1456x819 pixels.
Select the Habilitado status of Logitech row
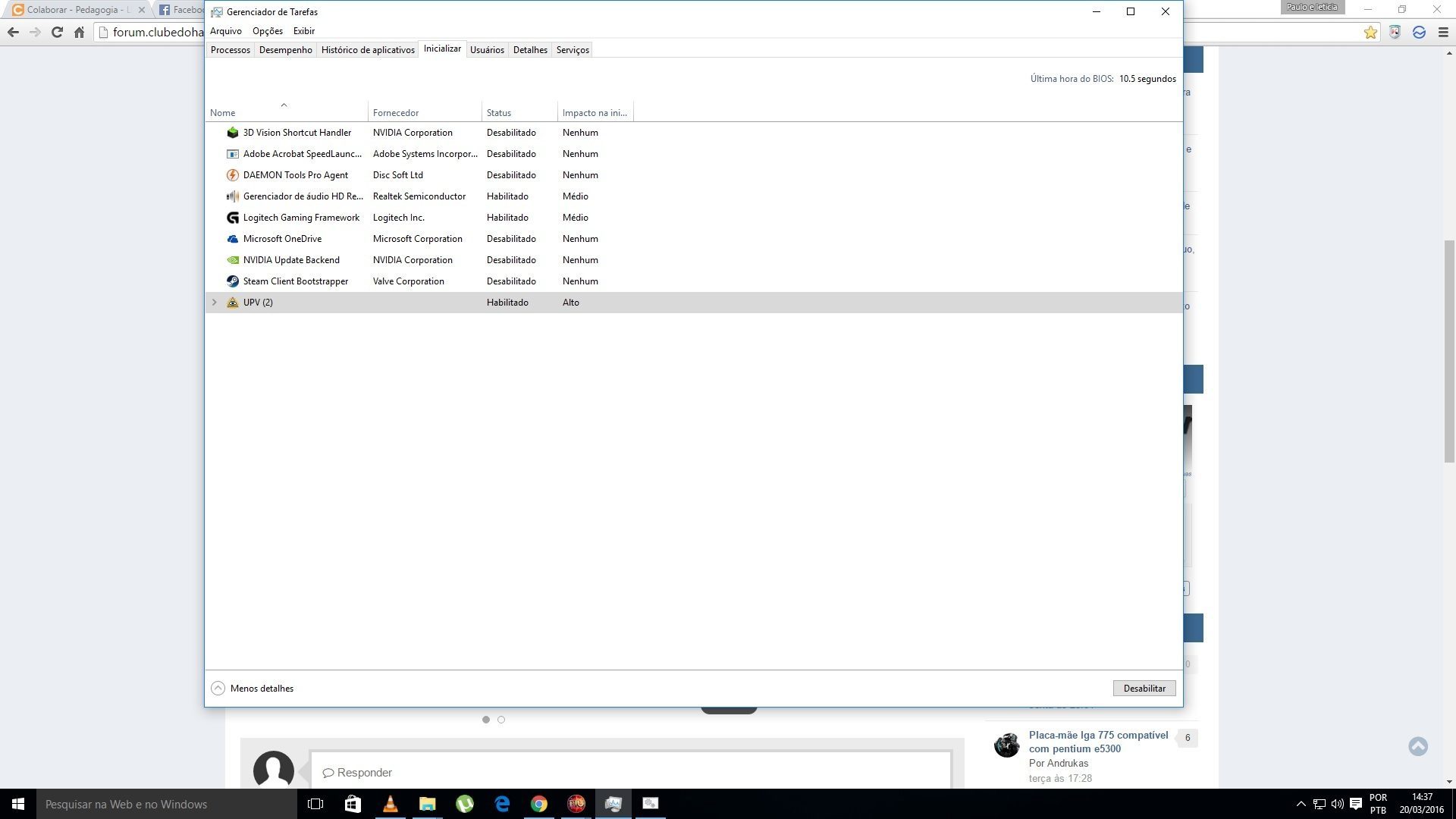pyautogui.click(x=507, y=218)
